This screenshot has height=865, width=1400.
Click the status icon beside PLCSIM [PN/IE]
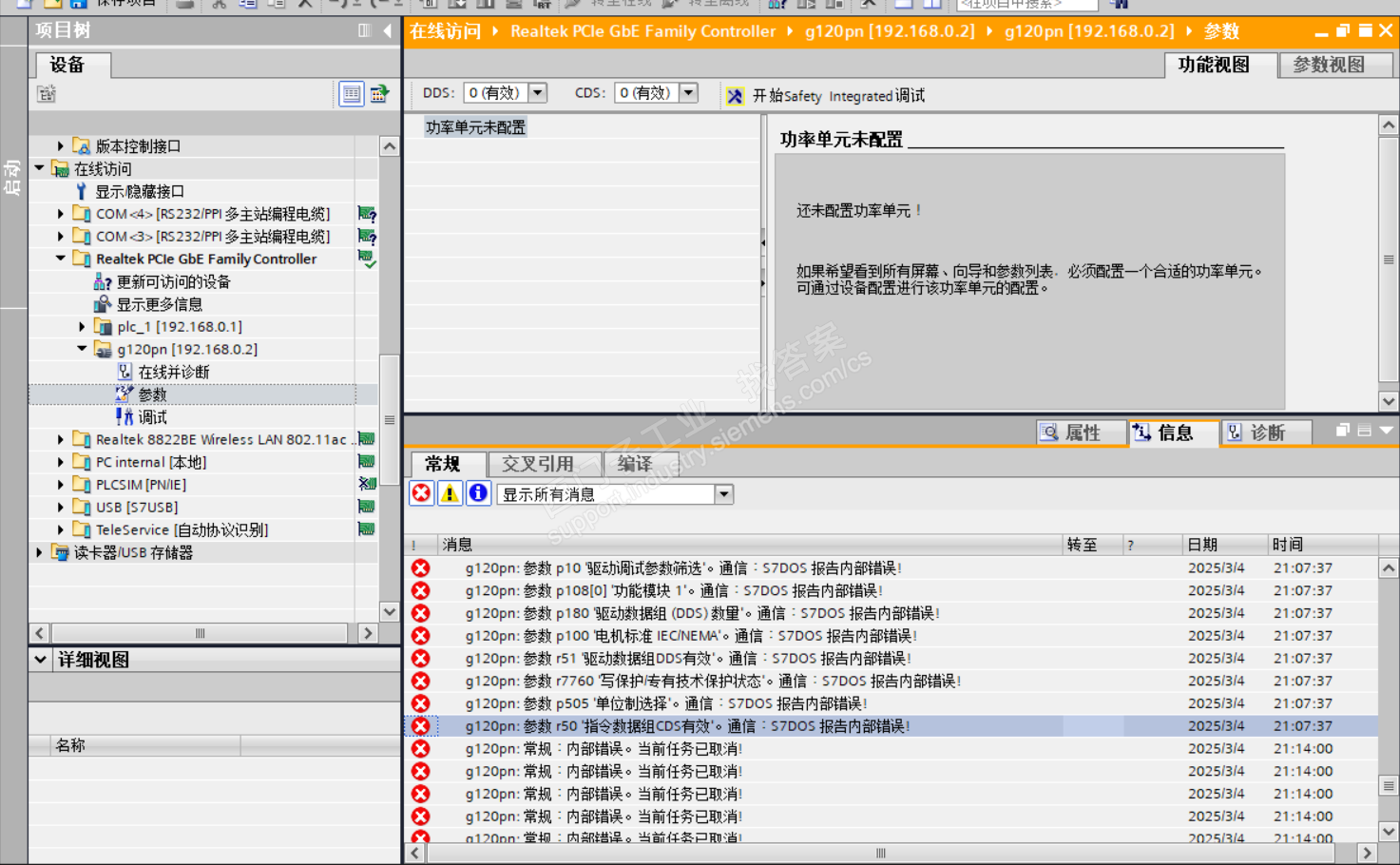pos(367,485)
